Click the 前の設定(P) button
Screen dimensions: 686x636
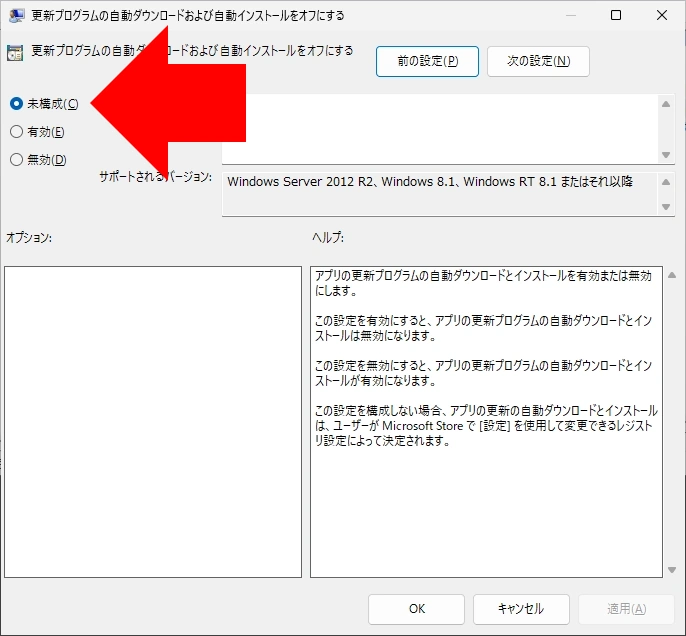427,61
